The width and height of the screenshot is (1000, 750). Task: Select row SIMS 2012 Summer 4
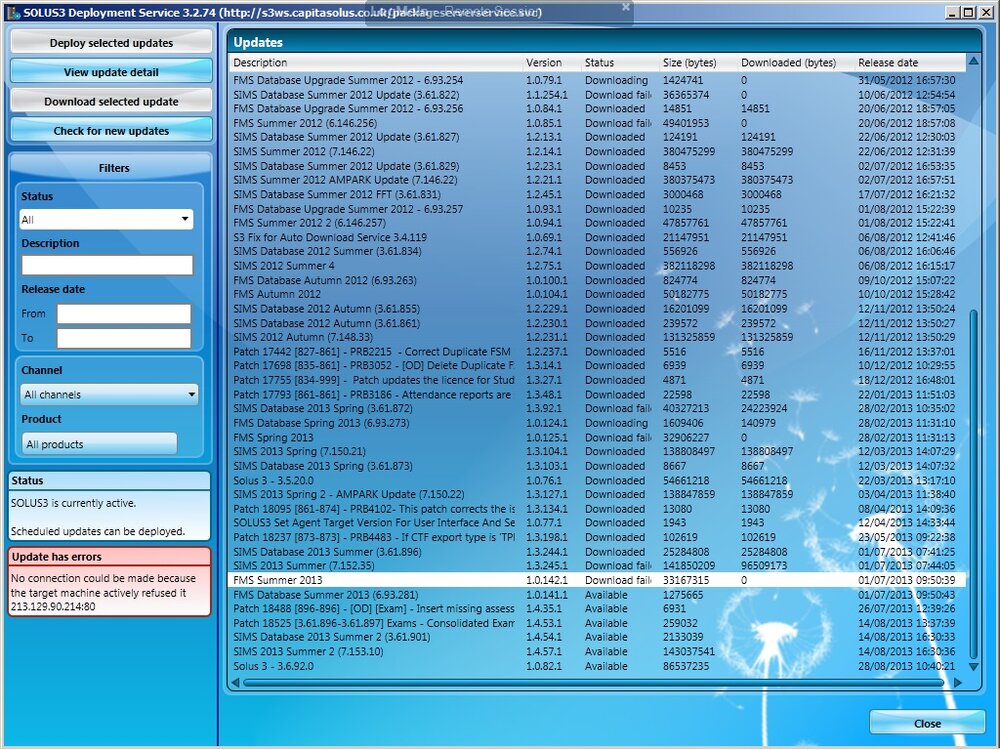tap(597, 266)
